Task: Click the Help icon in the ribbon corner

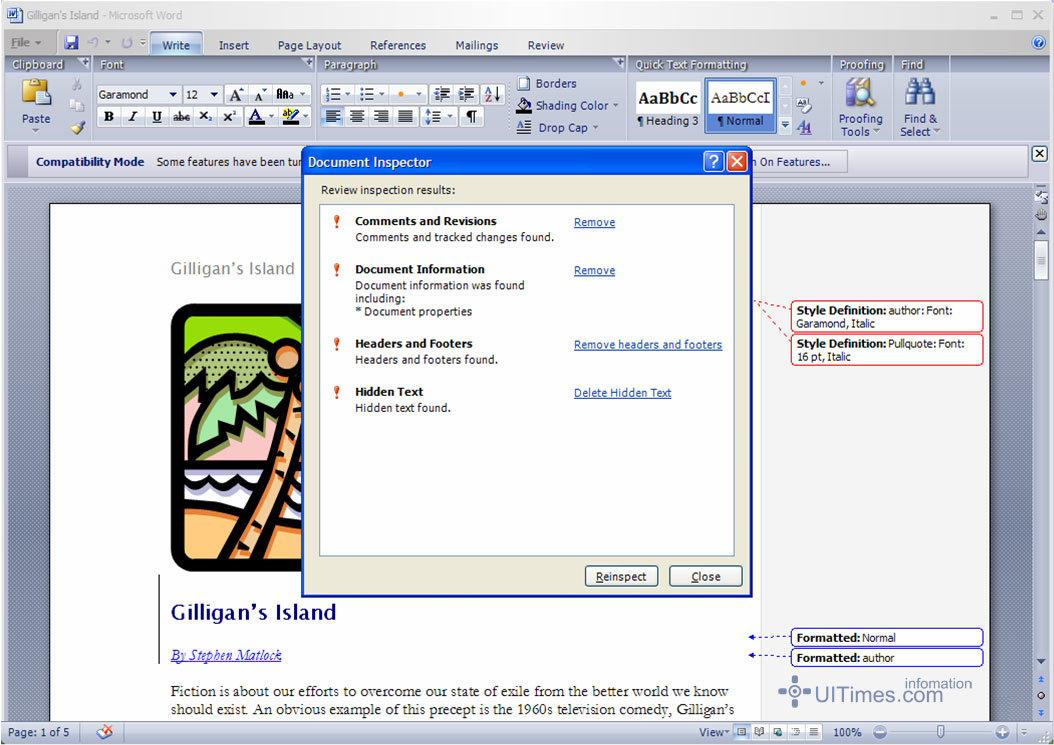Action: tap(1039, 43)
